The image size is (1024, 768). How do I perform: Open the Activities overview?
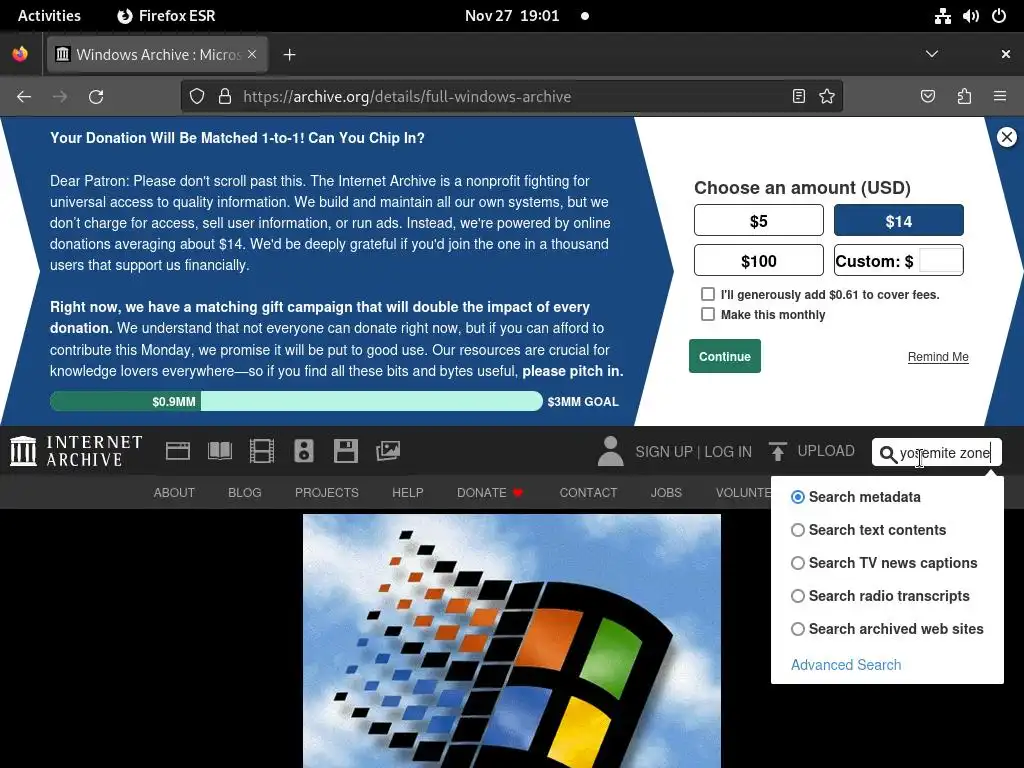[49, 16]
